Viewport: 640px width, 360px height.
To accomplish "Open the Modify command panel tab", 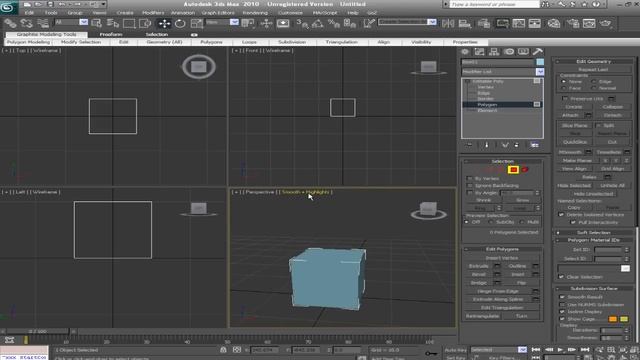I will [479, 51].
